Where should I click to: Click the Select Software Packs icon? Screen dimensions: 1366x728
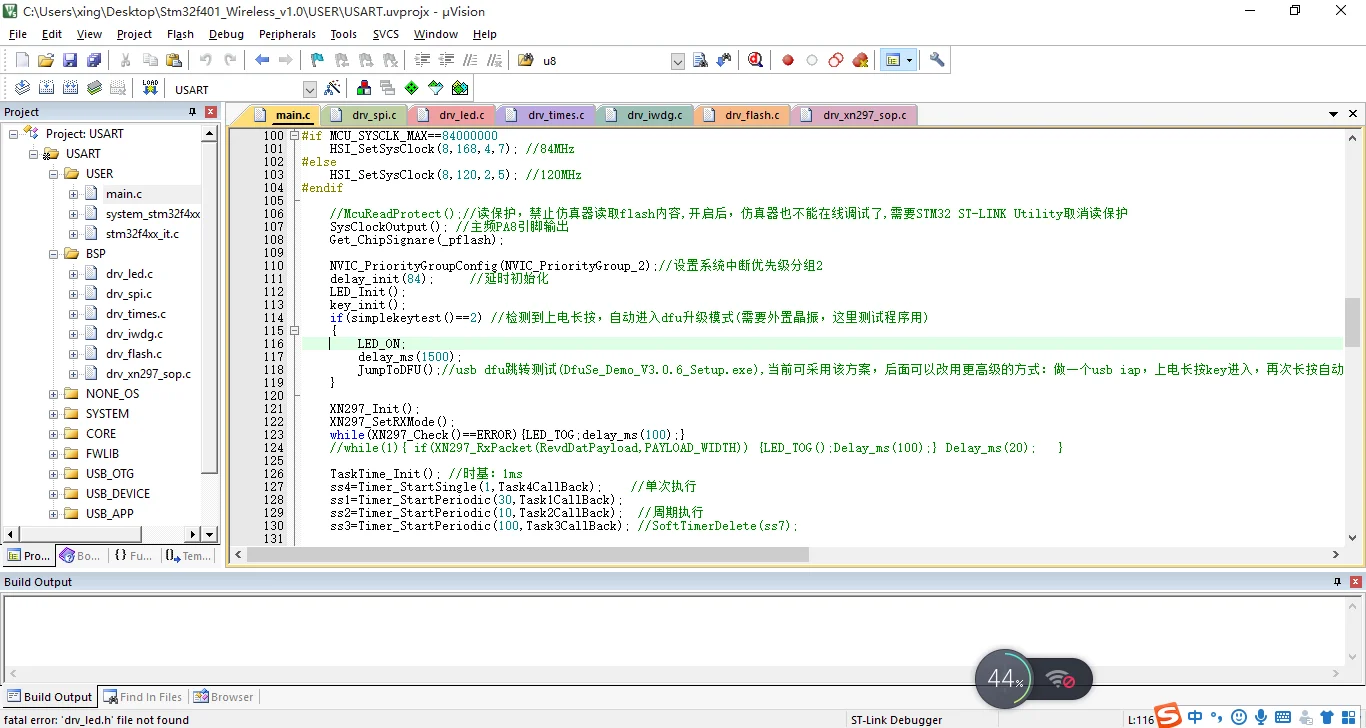point(435,88)
